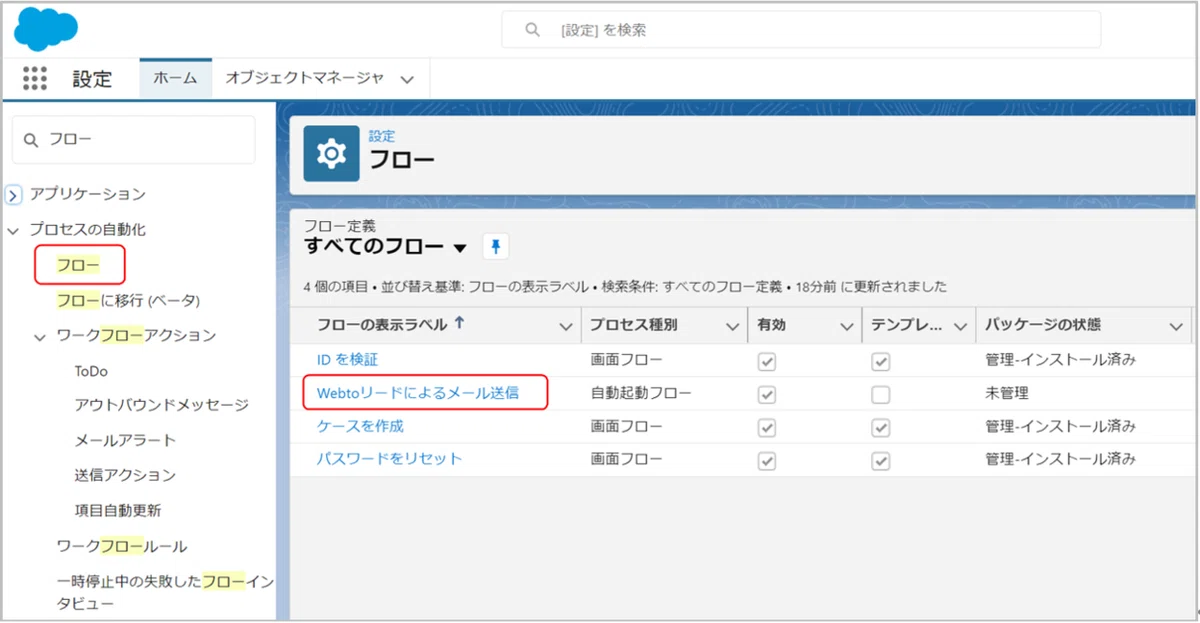
Task: Click the 未管理 package status cell
Action: pos(1007,394)
